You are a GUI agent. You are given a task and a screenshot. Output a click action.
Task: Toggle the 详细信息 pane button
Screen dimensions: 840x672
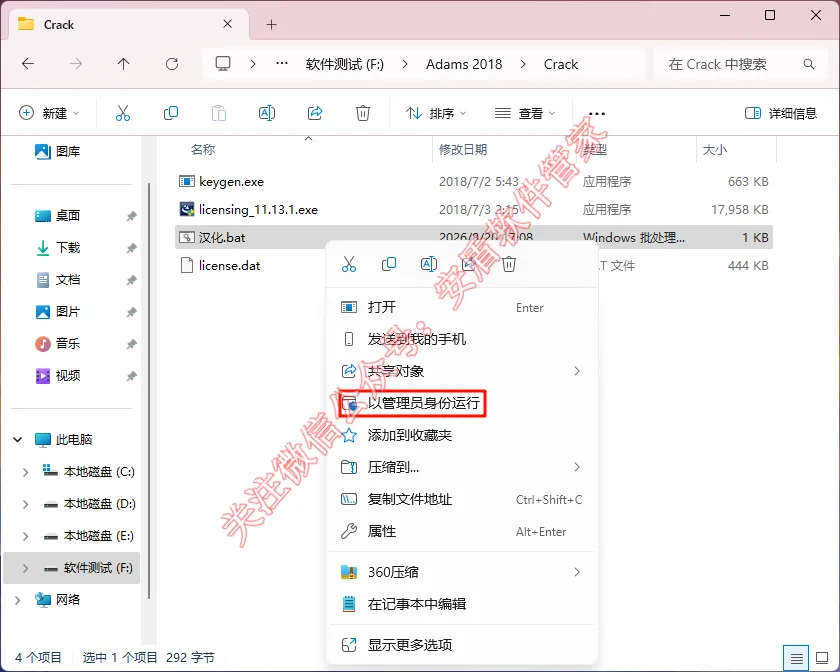(x=781, y=113)
